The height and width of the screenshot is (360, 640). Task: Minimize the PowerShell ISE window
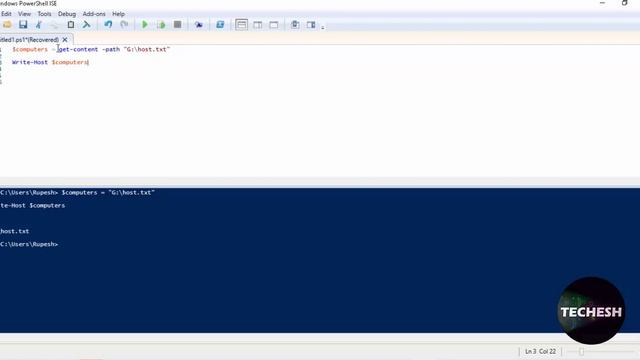pos(602,3)
